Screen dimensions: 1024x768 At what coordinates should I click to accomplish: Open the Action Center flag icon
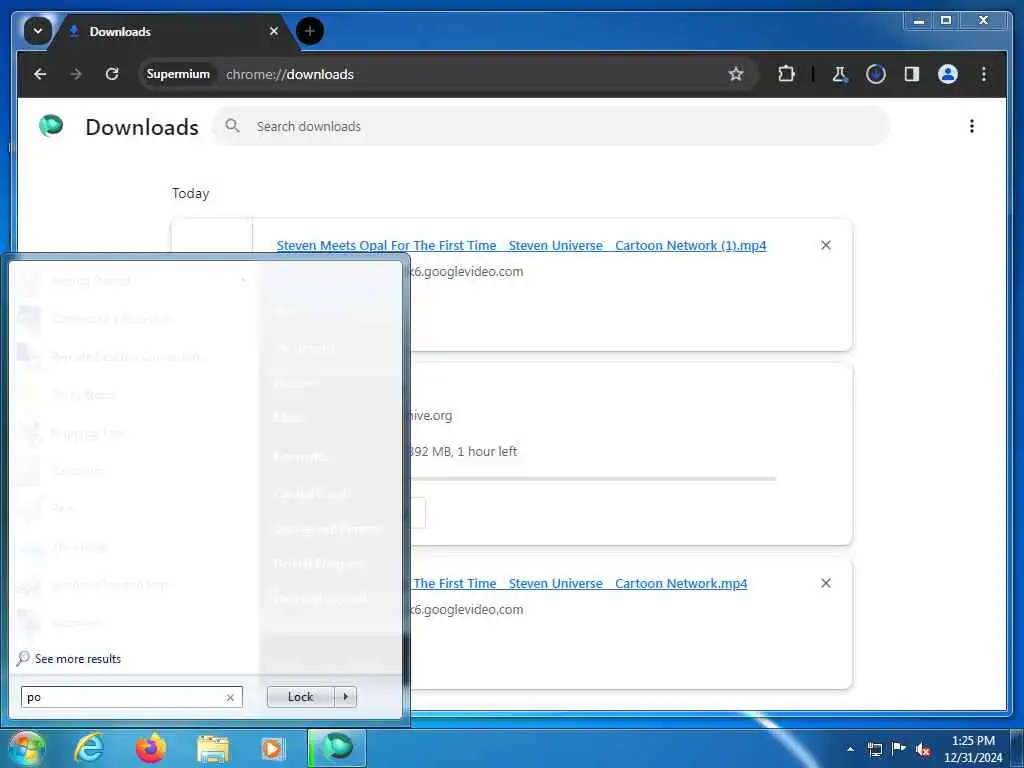(x=899, y=748)
